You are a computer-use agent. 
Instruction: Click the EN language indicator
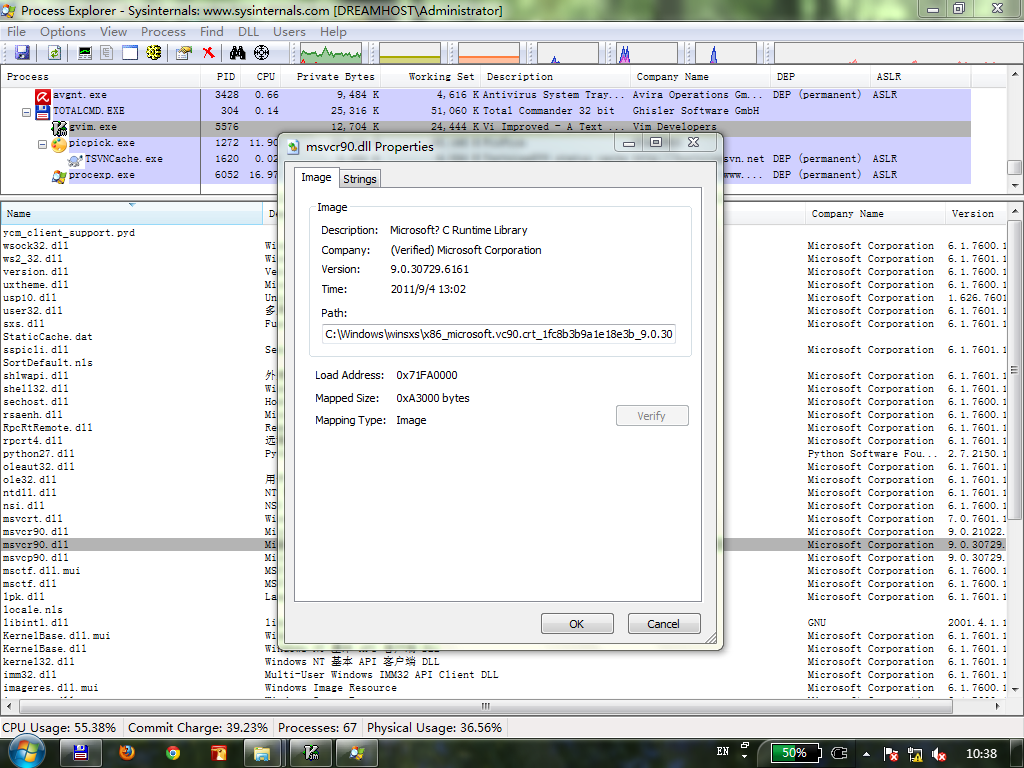tap(723, 752)
